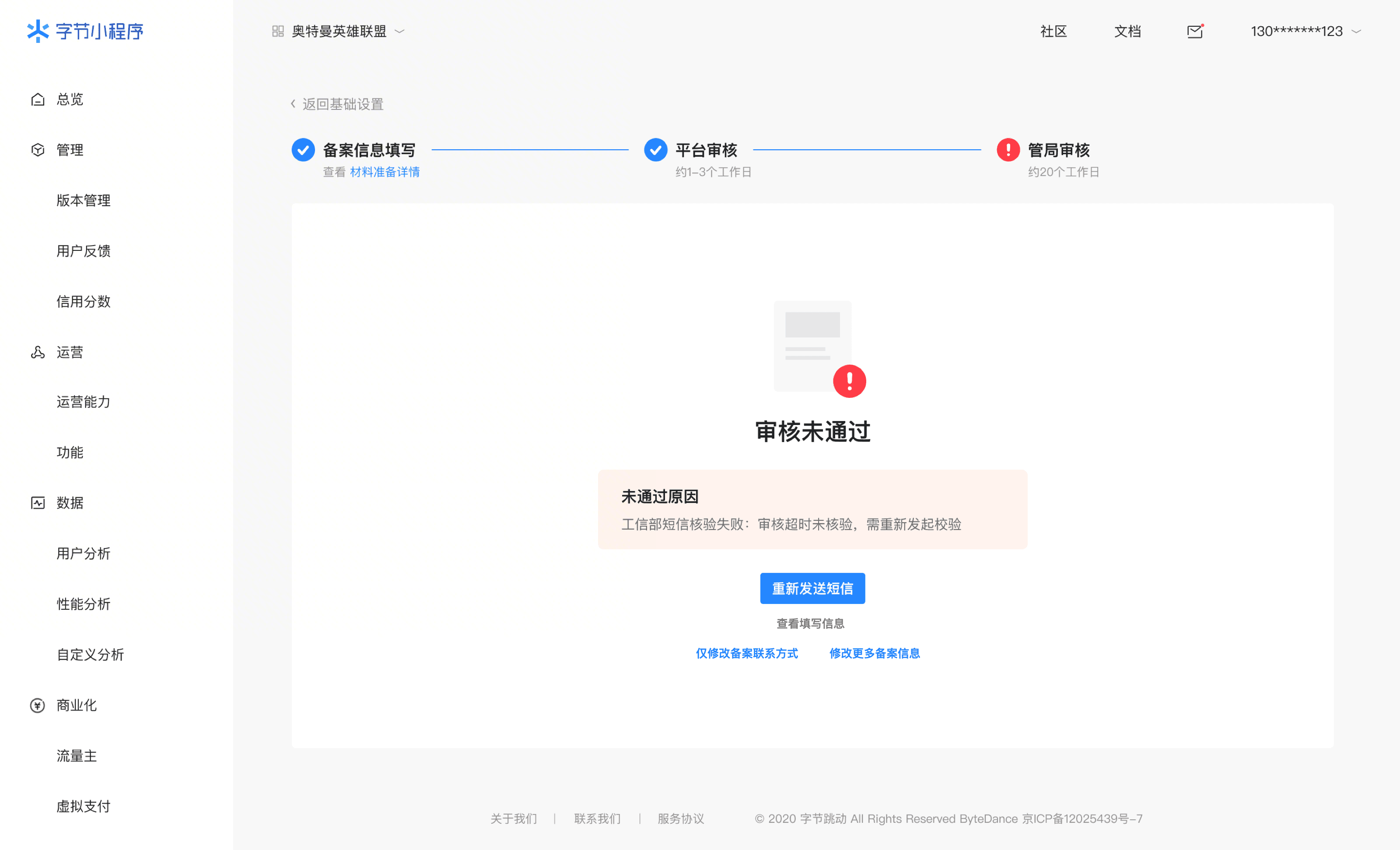The image size is (1400, 850).
Task: Go back via 返回基础设置 chevron
Action: coord(293,104)
